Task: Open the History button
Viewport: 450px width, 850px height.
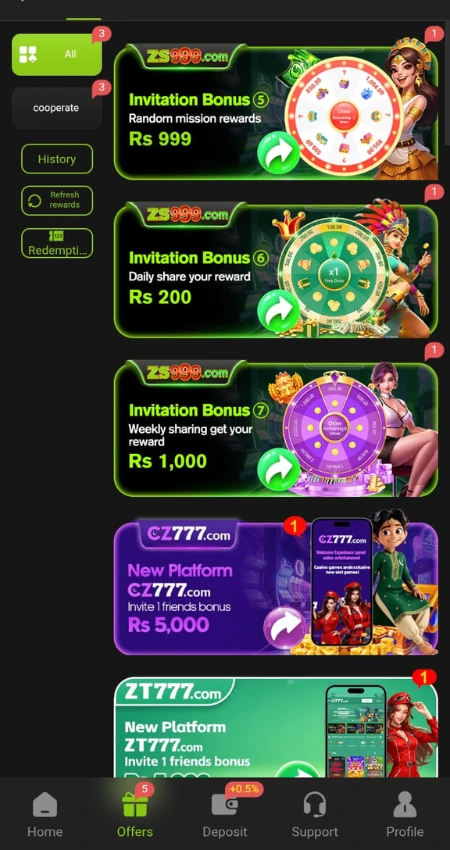Action: coord(57,159)
